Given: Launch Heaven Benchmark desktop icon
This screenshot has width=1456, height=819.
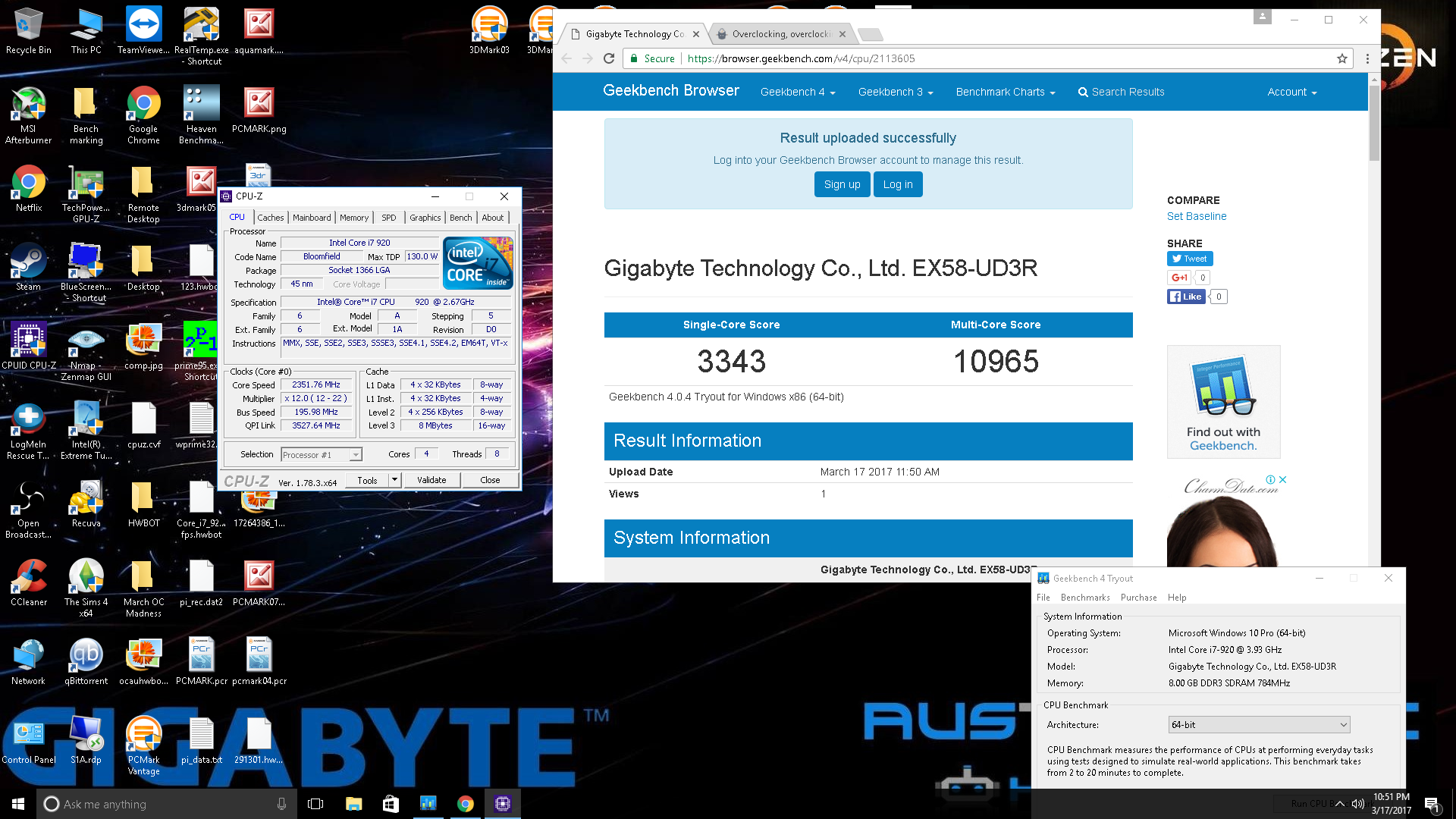Looking at the screenshot, I should (x=201, y=115).
